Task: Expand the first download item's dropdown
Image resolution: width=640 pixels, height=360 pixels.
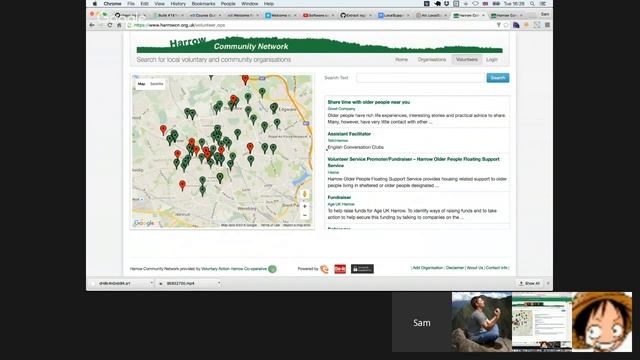Action: [x=151, y=283]
